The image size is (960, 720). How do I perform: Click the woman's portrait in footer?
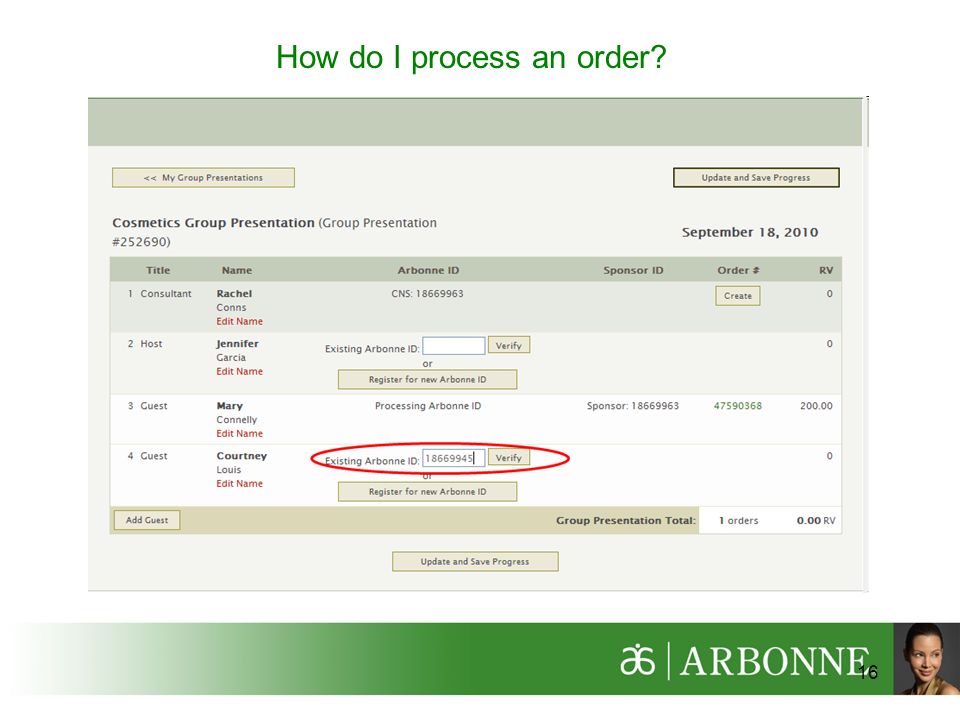coord(926,659)
